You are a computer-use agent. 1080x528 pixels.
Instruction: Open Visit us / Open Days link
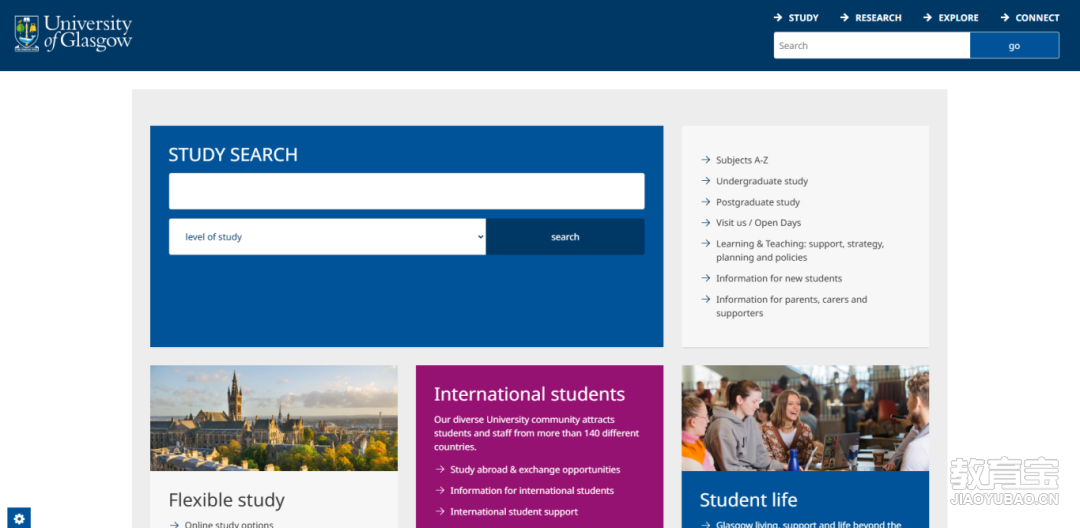point(758,223)
